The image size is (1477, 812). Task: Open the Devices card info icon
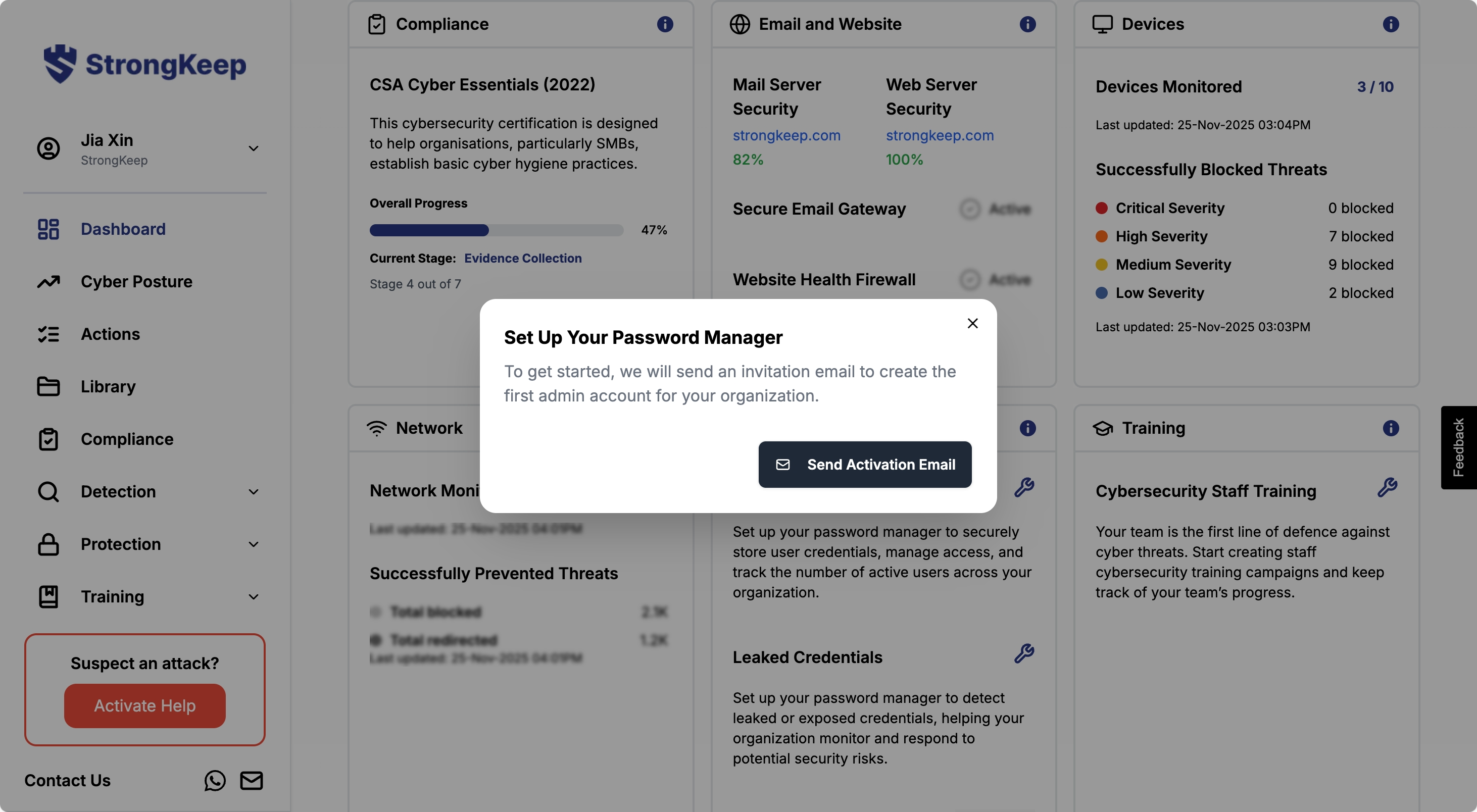pyautogui.click(x=1391, y=24)
